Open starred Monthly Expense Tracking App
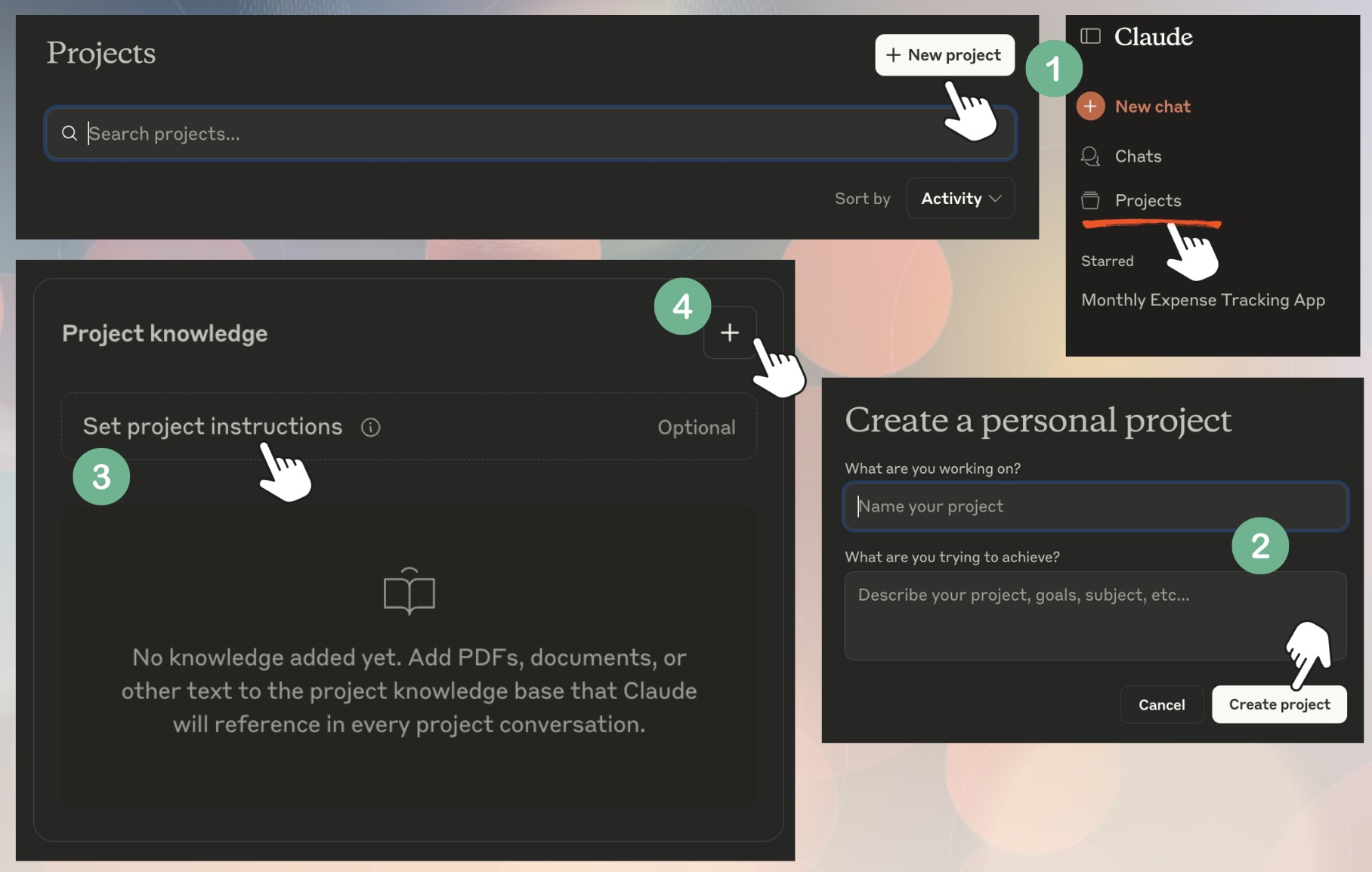The height and width of the screenshot is (872, 1372). coord(1203,300)
